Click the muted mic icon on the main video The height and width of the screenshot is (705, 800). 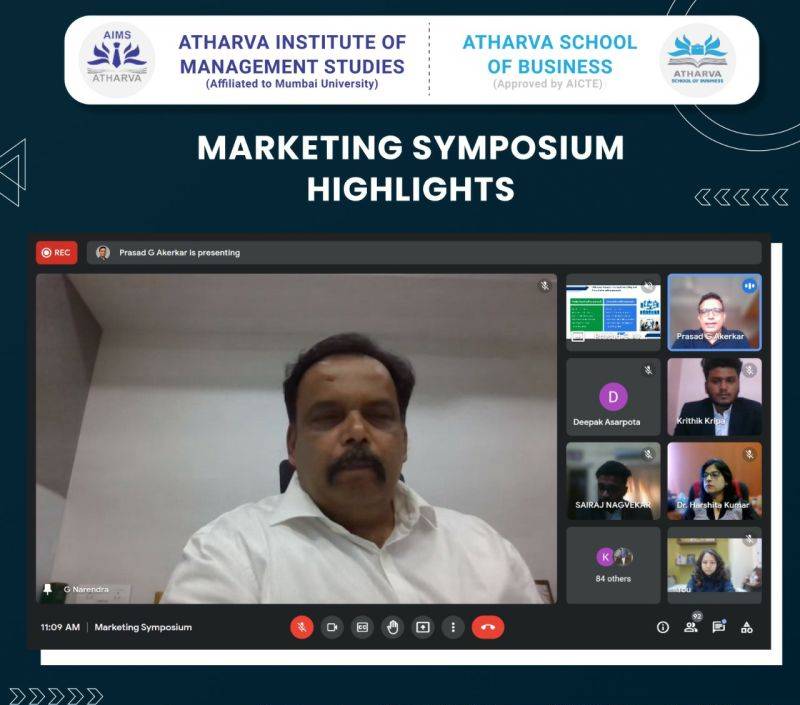(x=544, y=286)
